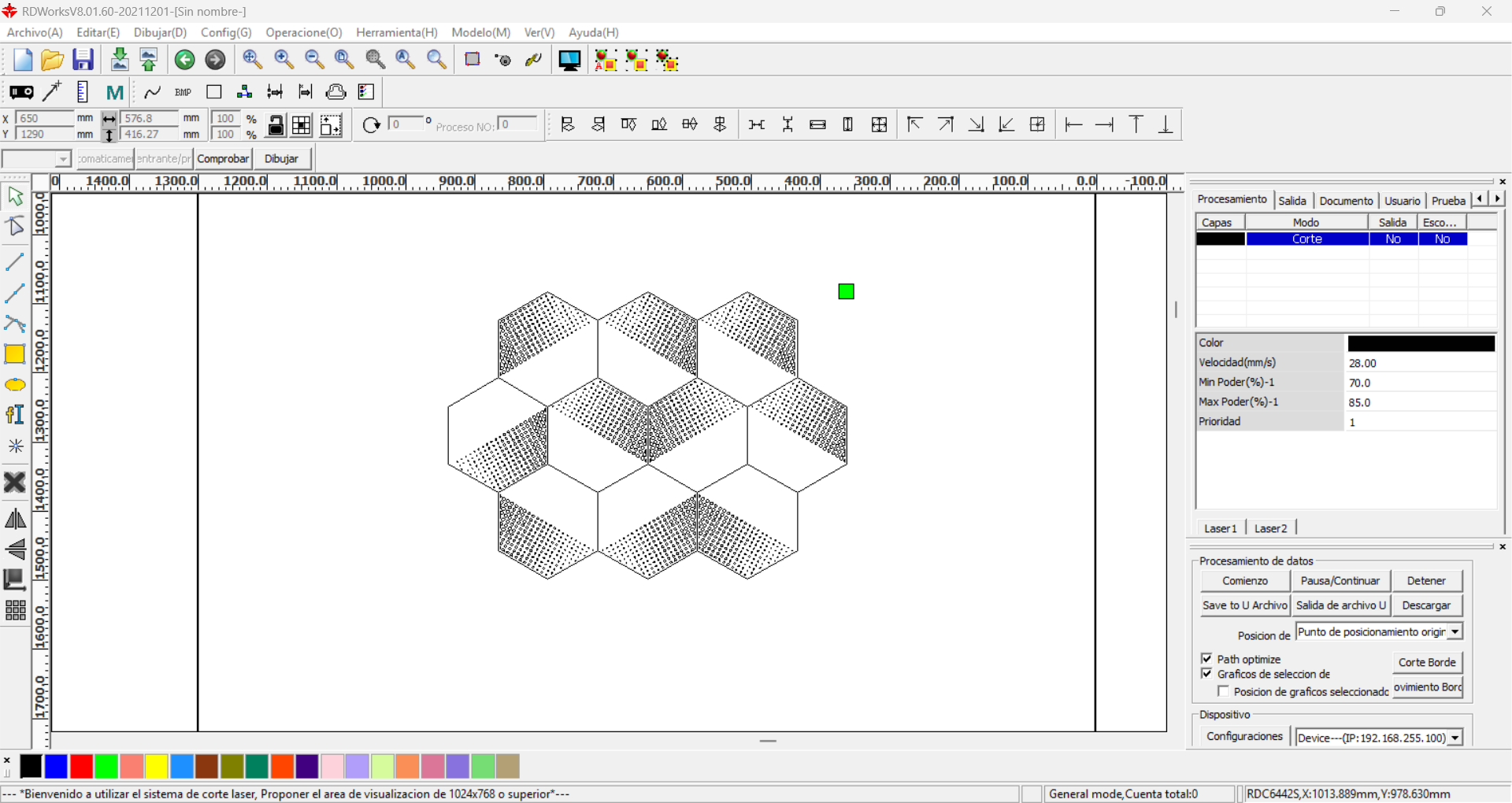Click the Export icon with green up arrow
Screen dimensions: 1512x803
(x=148, y=60)
